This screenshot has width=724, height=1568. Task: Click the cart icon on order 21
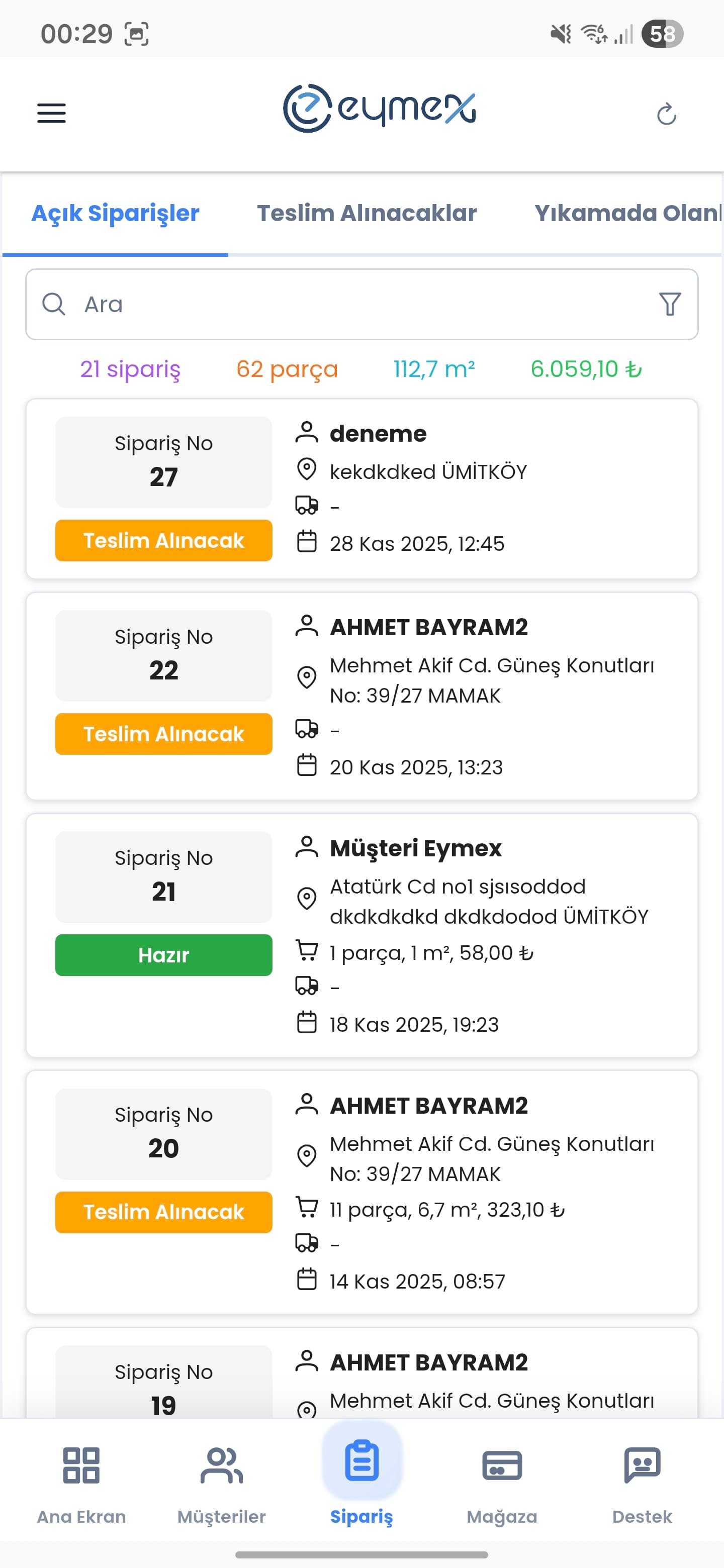[307, 951]
